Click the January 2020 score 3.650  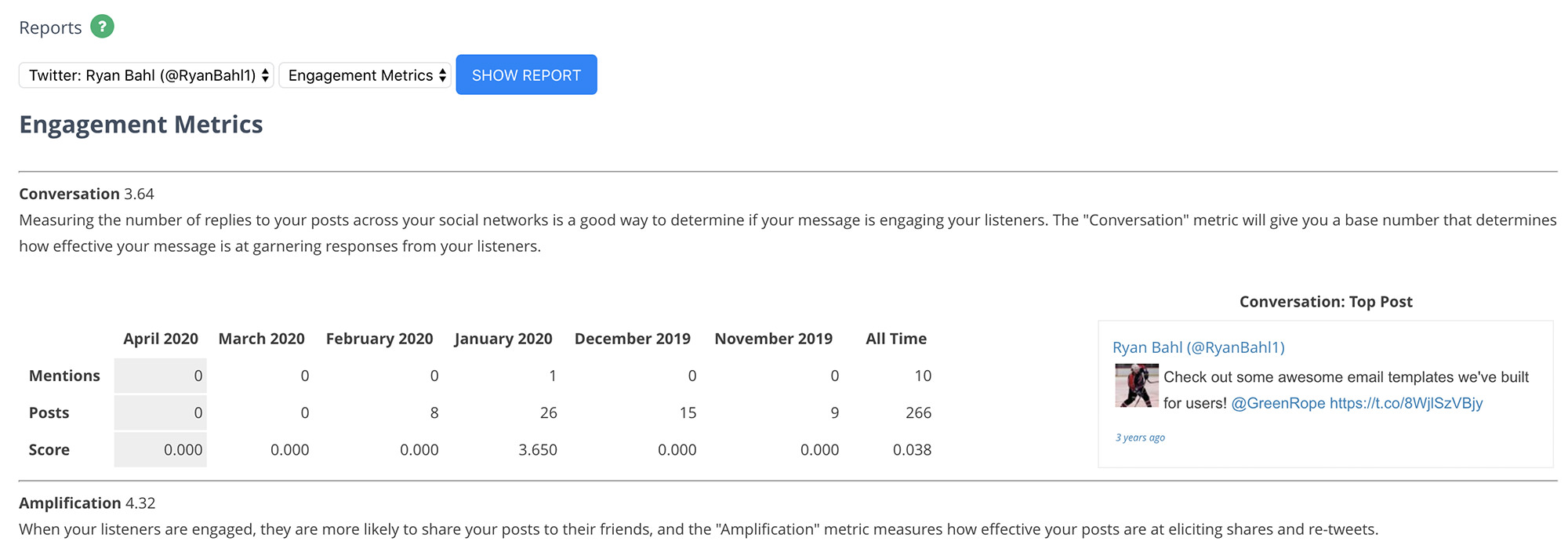(x=538, y=450)
